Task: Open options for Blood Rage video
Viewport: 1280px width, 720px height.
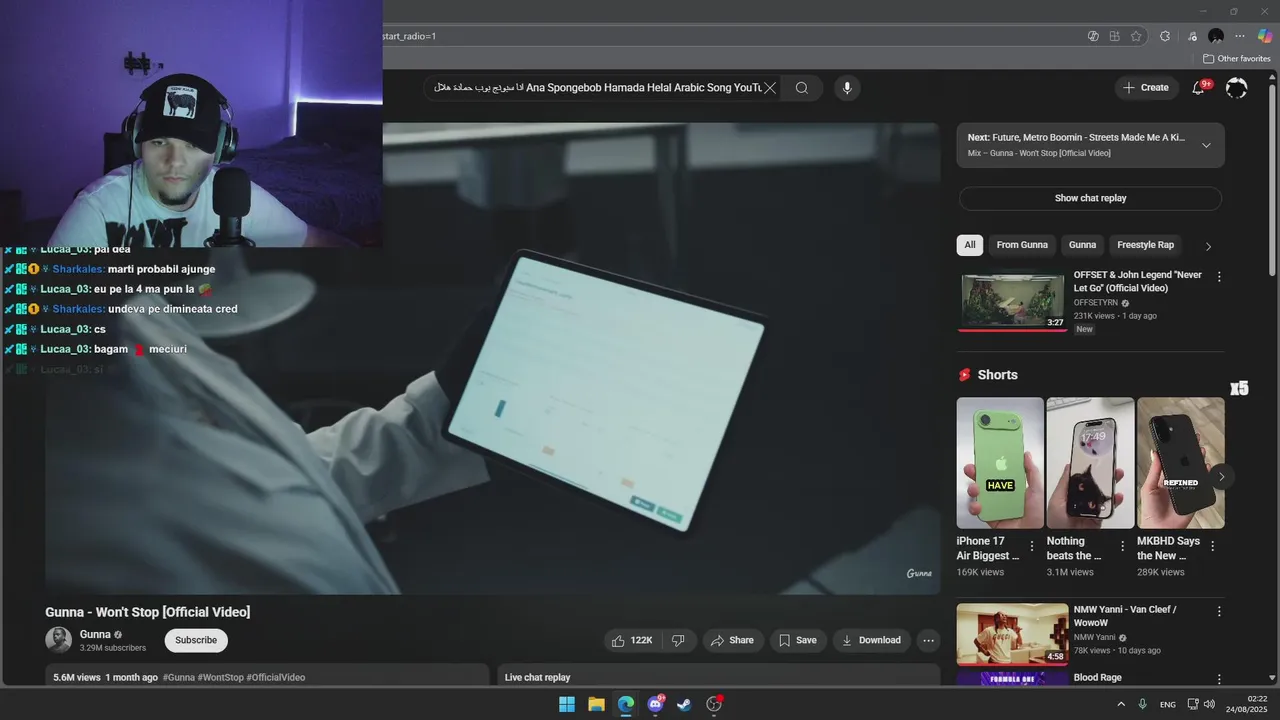Action: point(1218,679)
